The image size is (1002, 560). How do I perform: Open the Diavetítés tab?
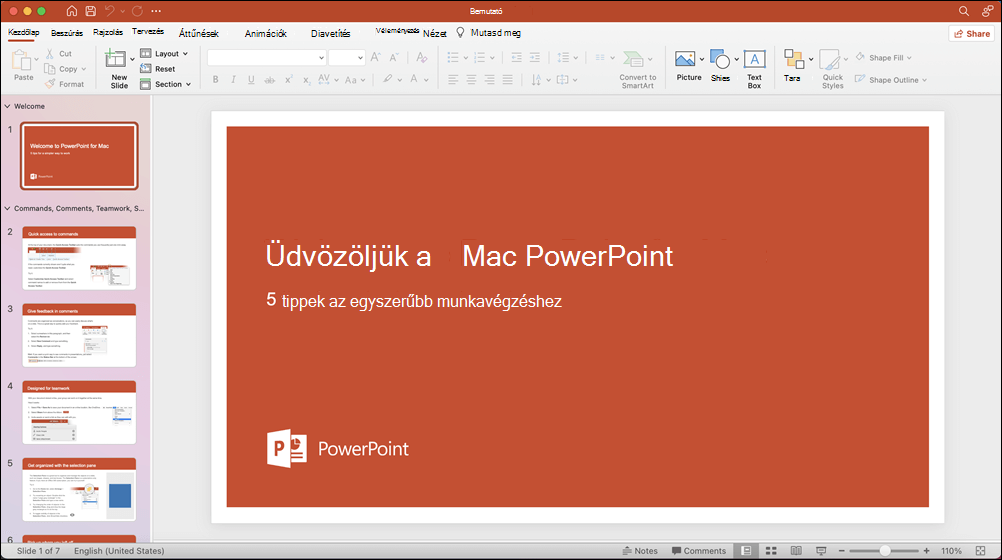pos(330,33)
